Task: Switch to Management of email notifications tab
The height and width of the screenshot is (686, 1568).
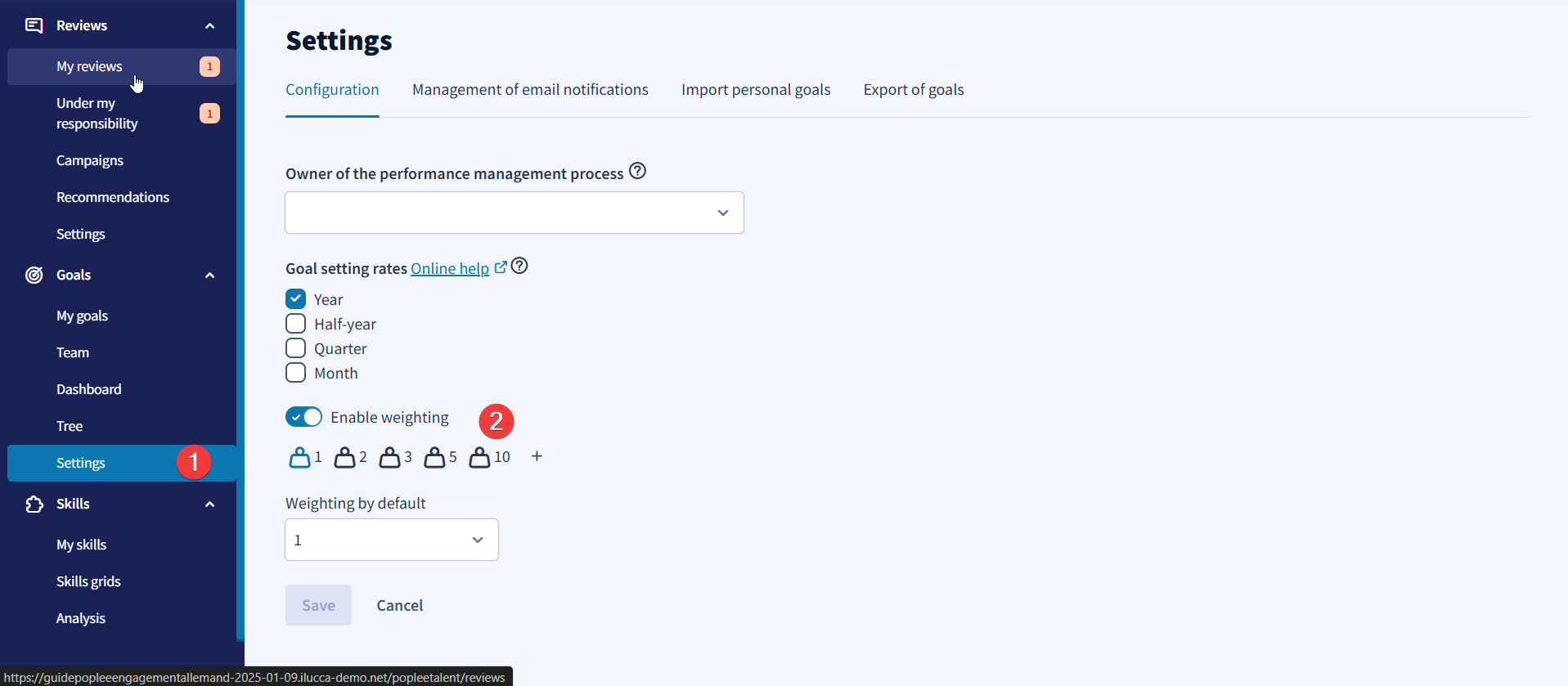Action: (x=530, y=90)
